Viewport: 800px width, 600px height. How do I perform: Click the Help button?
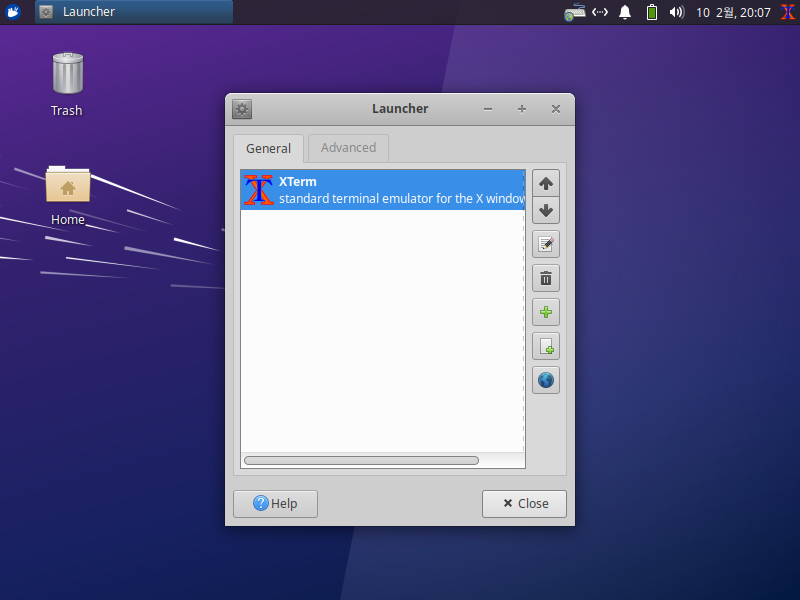point(276,504)
